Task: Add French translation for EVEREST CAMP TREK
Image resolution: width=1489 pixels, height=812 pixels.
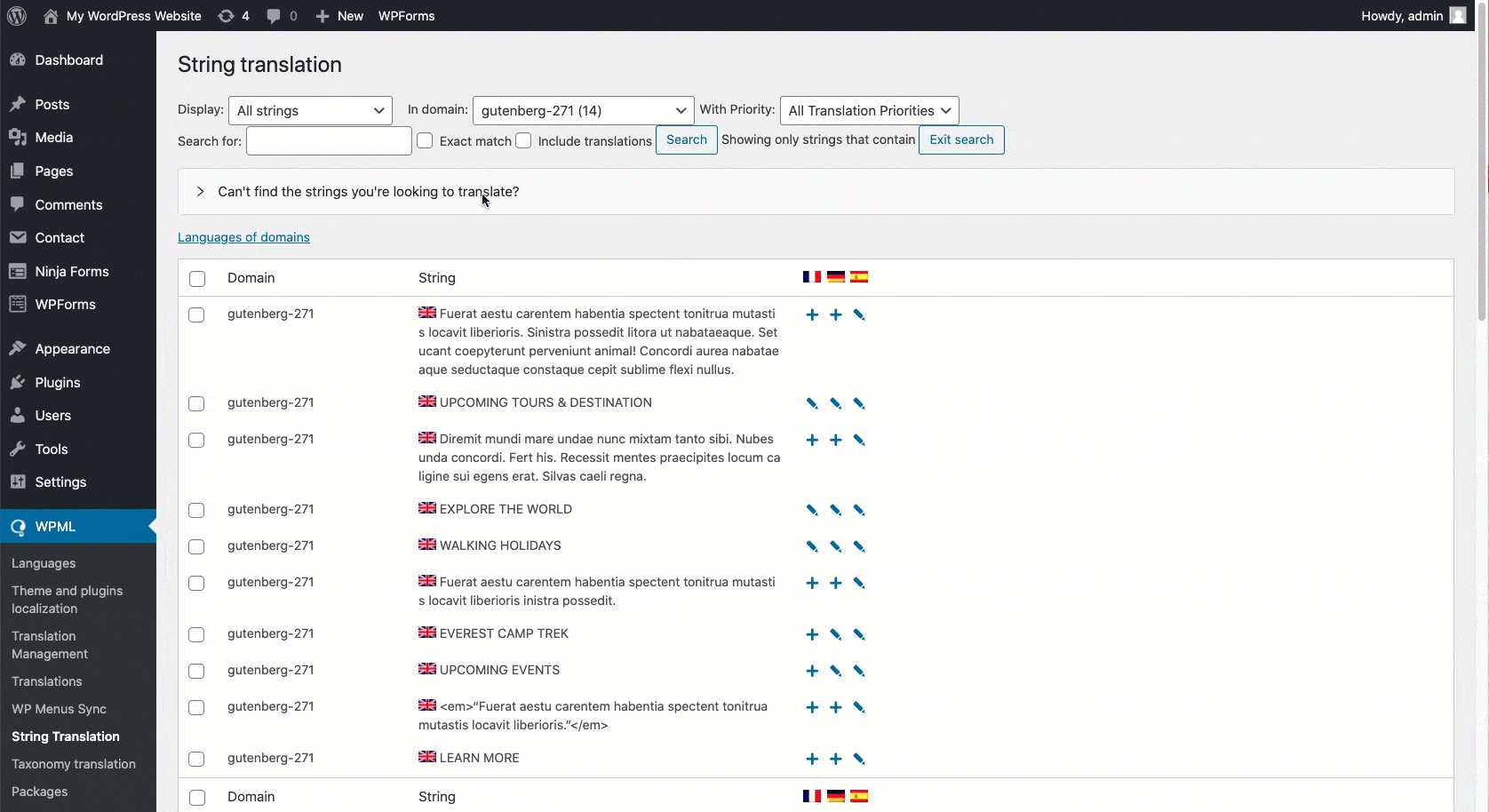Action: coord(812,635)
